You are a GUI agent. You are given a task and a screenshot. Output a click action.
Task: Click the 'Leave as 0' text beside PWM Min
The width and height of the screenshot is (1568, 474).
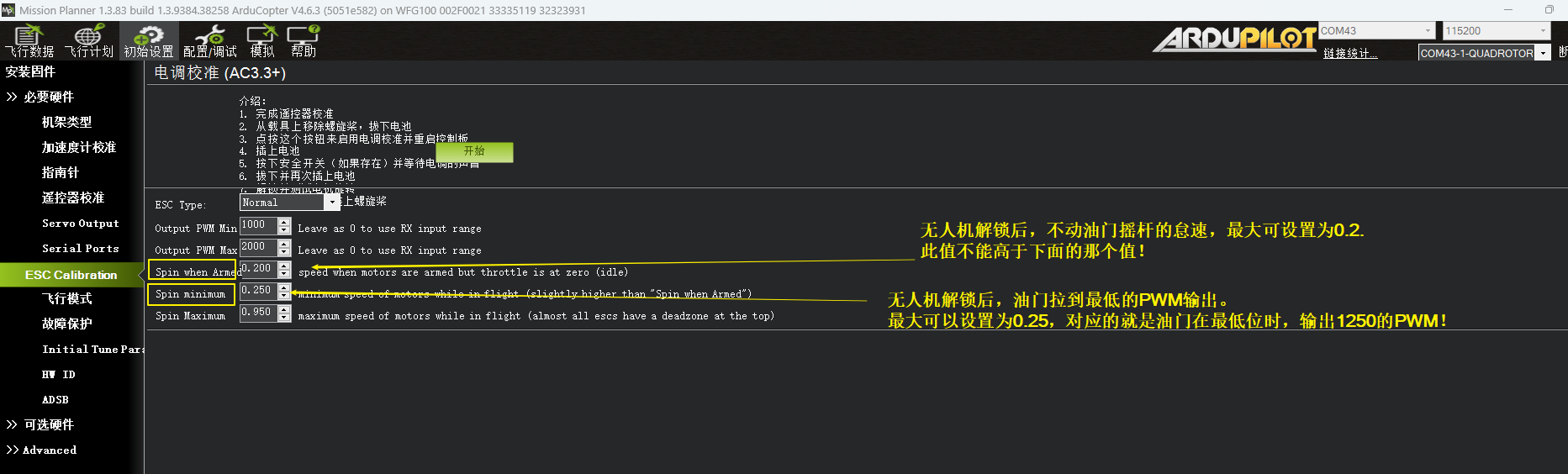389,229
